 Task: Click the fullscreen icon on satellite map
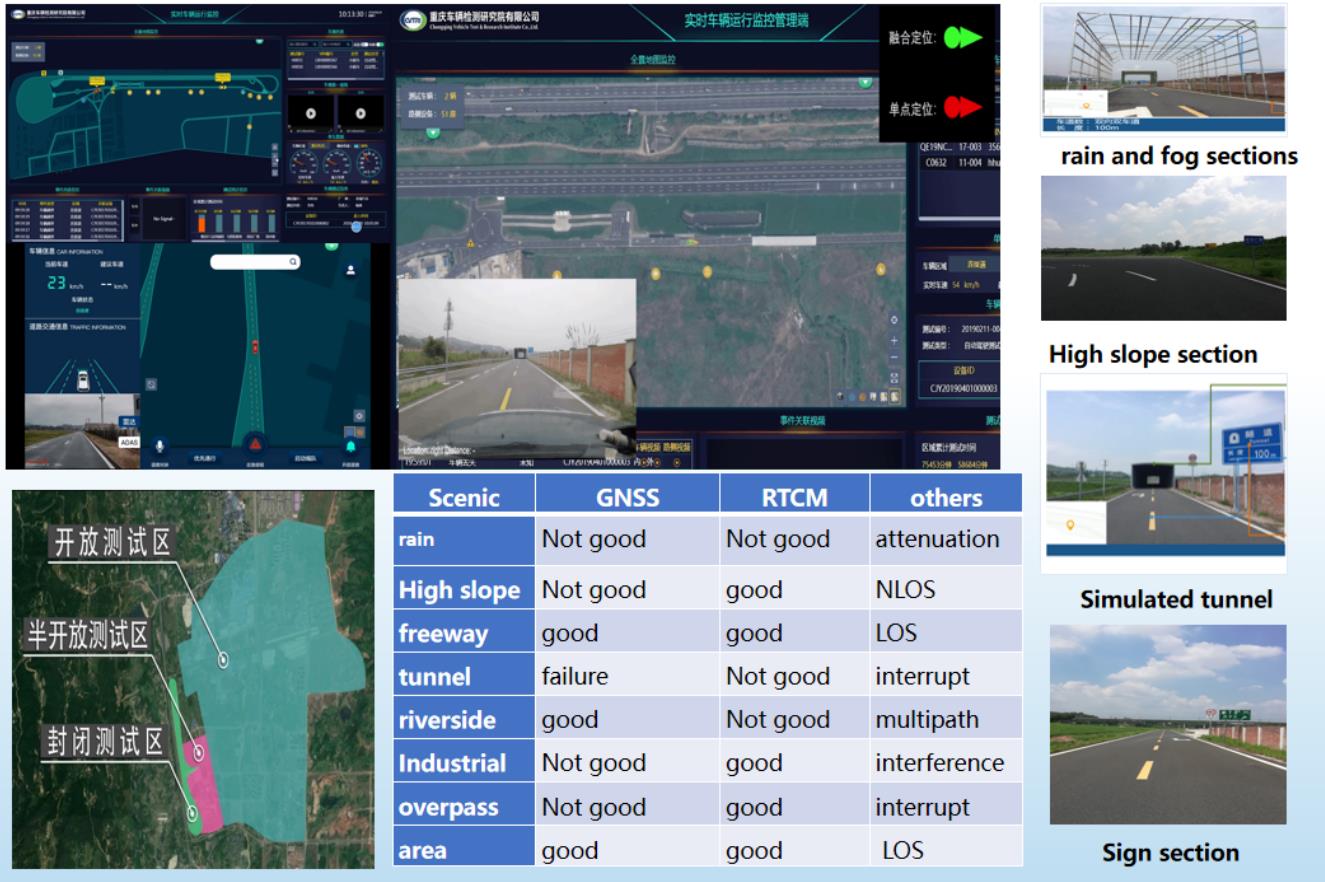[x=894, y=377]
